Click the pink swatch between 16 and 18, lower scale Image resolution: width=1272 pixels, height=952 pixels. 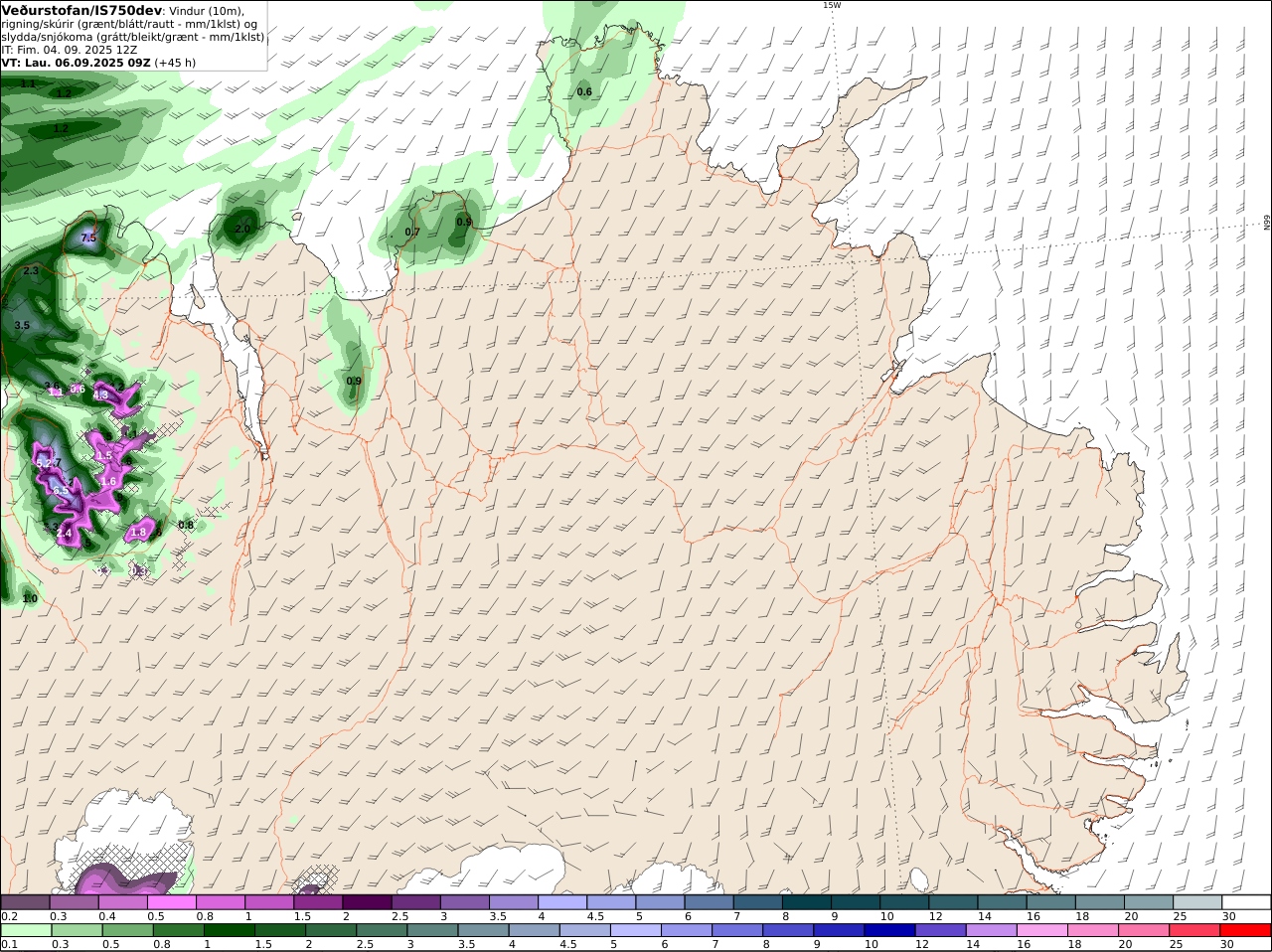[x=1042, y=930]
